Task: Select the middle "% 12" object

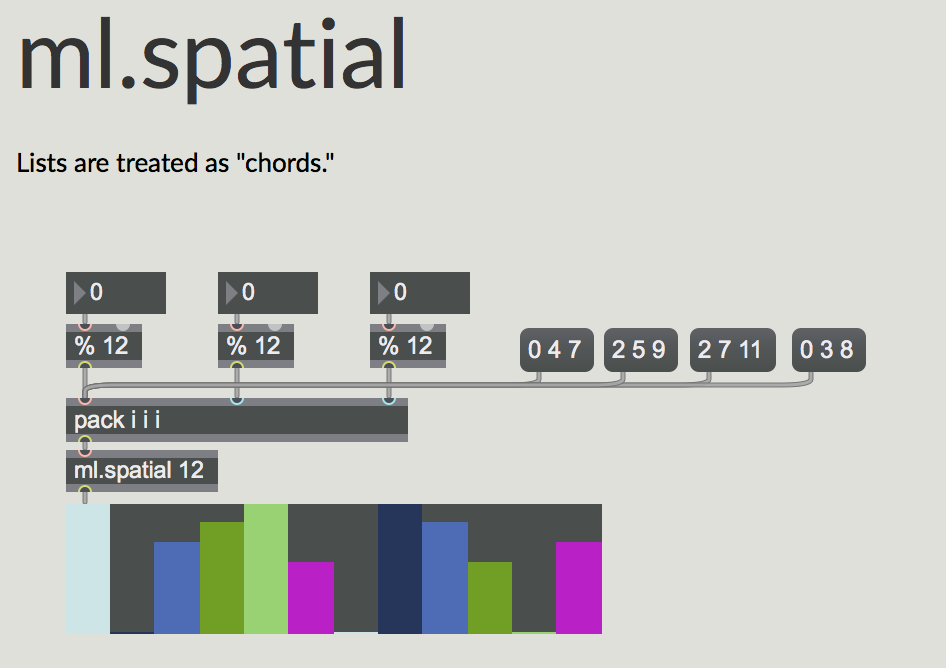Action: click(x=255, y=346)
